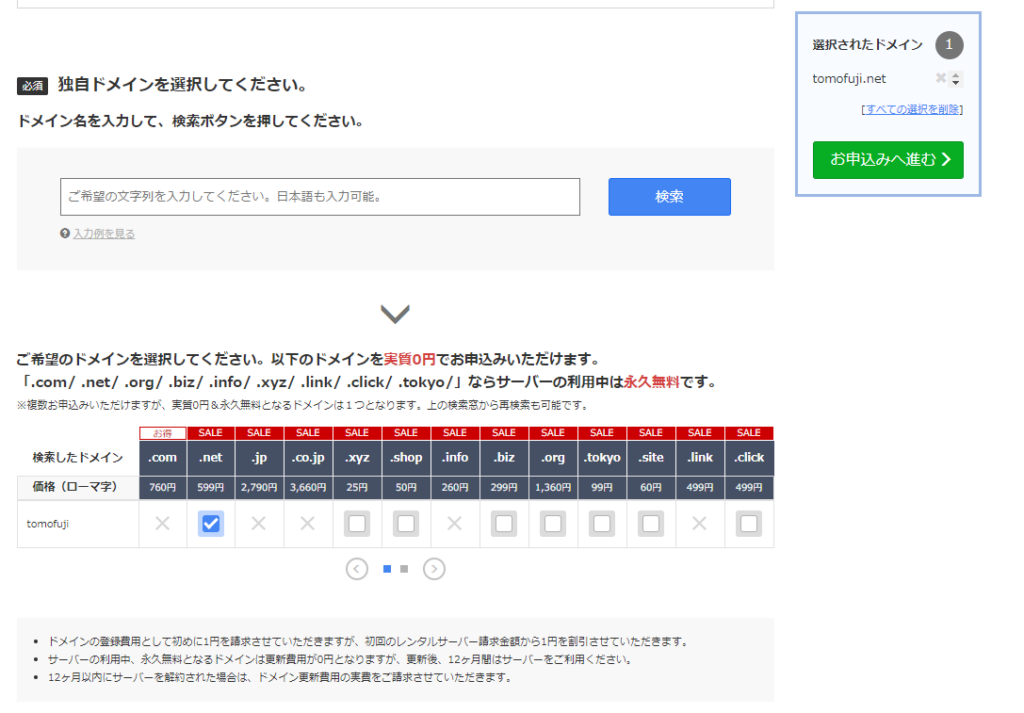The width and height of the screenshot is (1024, 713).
Task: Enable the .tokyo domain checkbox
Action: click(602, 522)
